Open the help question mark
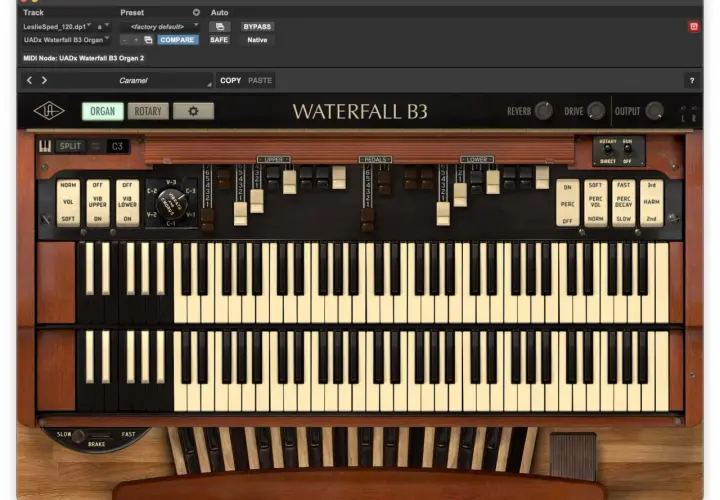This screenshot has width=720, height=500. 692,81
